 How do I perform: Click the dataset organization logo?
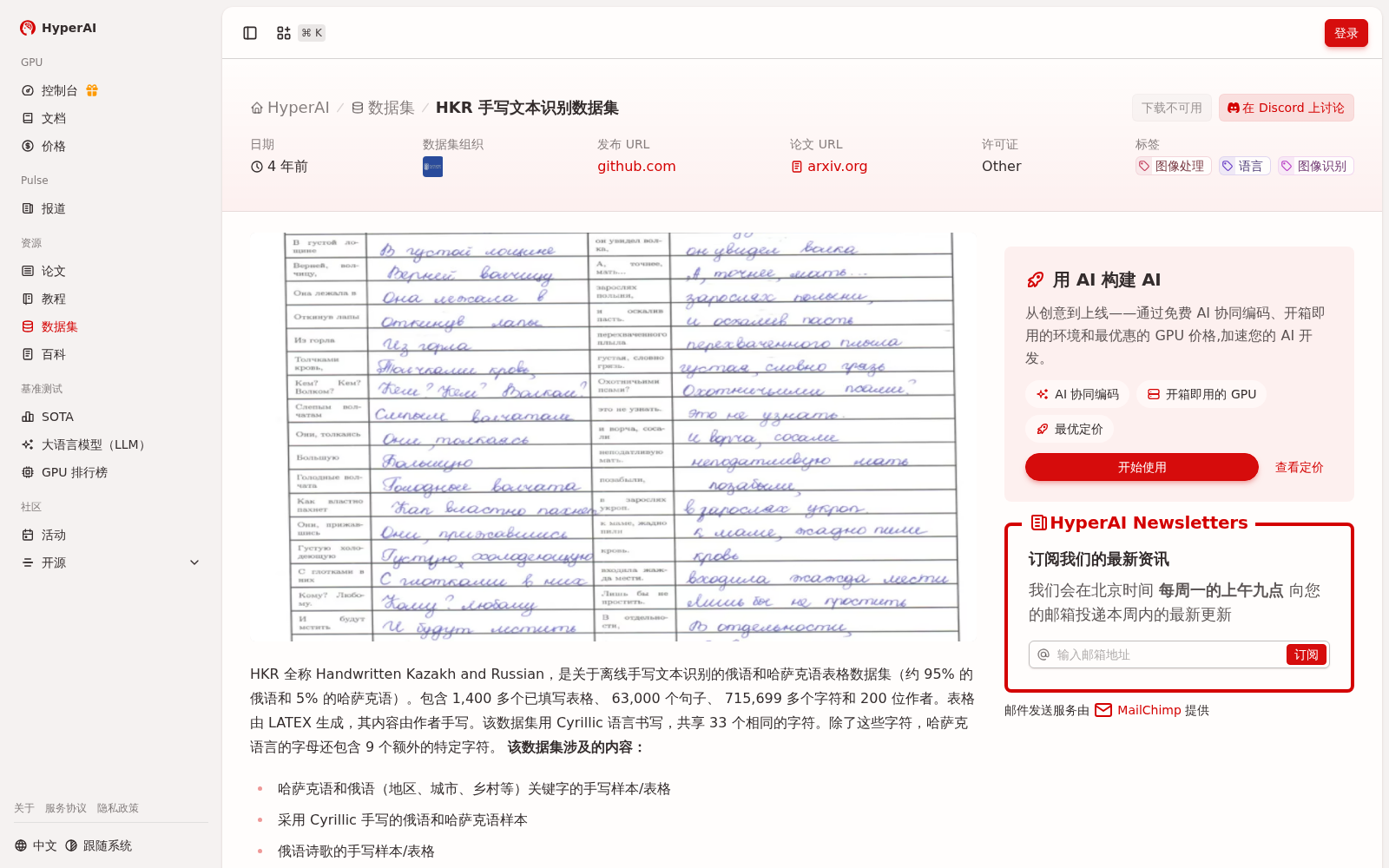(x=432, y=167)
